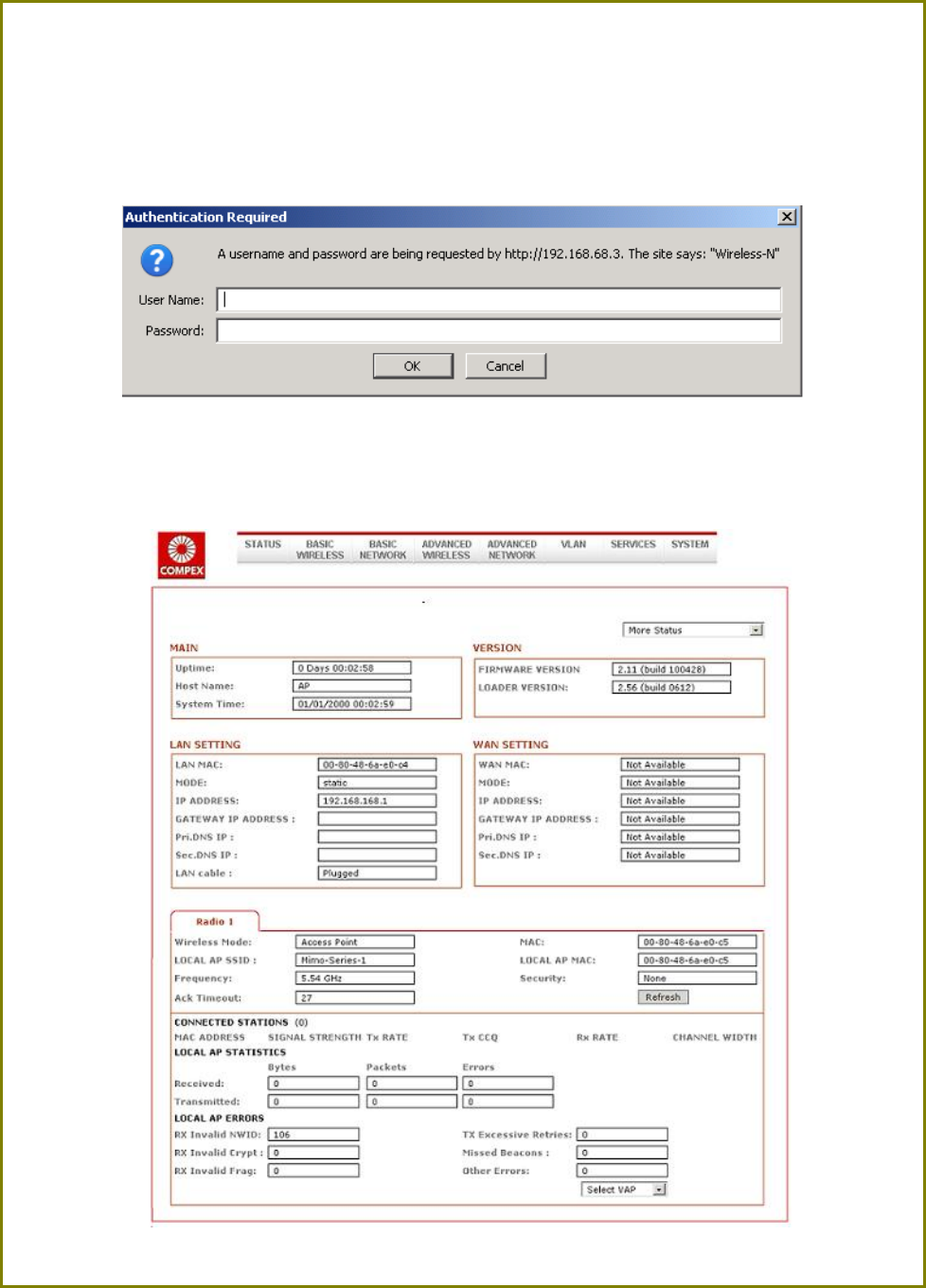
Task: Expand the Select VAP dropdown
Action: [624, 1190]
